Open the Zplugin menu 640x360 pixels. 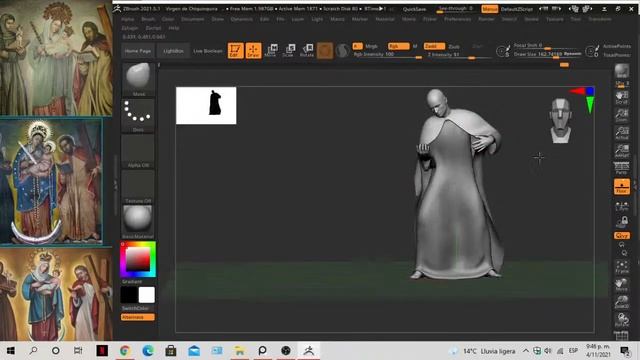coord(129,28)
